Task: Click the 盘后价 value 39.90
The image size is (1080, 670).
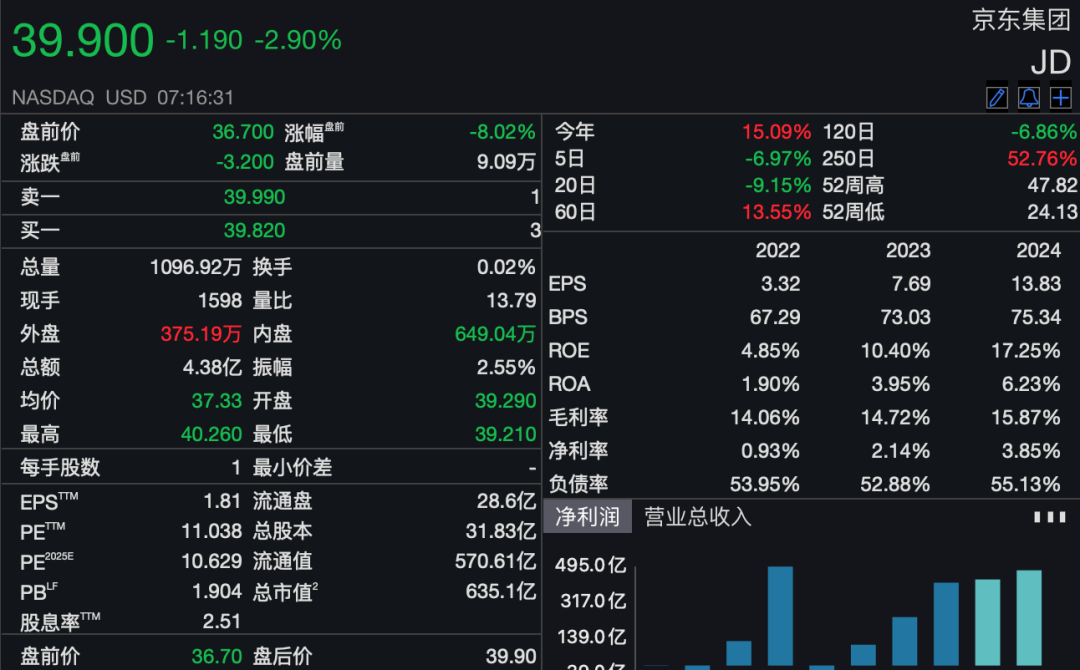Action: [511, 656]
